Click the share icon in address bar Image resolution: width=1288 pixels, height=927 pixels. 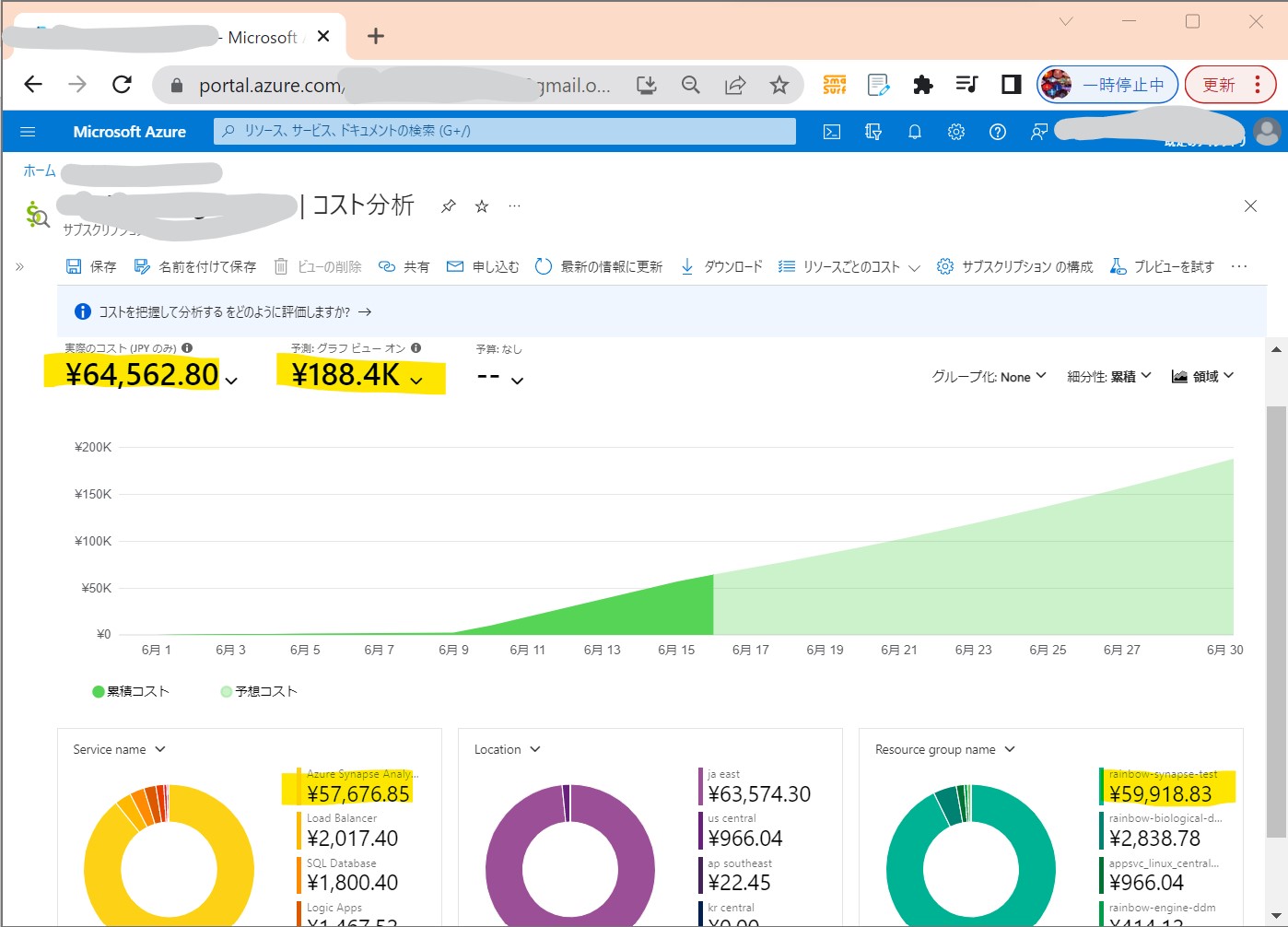click(x=735, y=86)
